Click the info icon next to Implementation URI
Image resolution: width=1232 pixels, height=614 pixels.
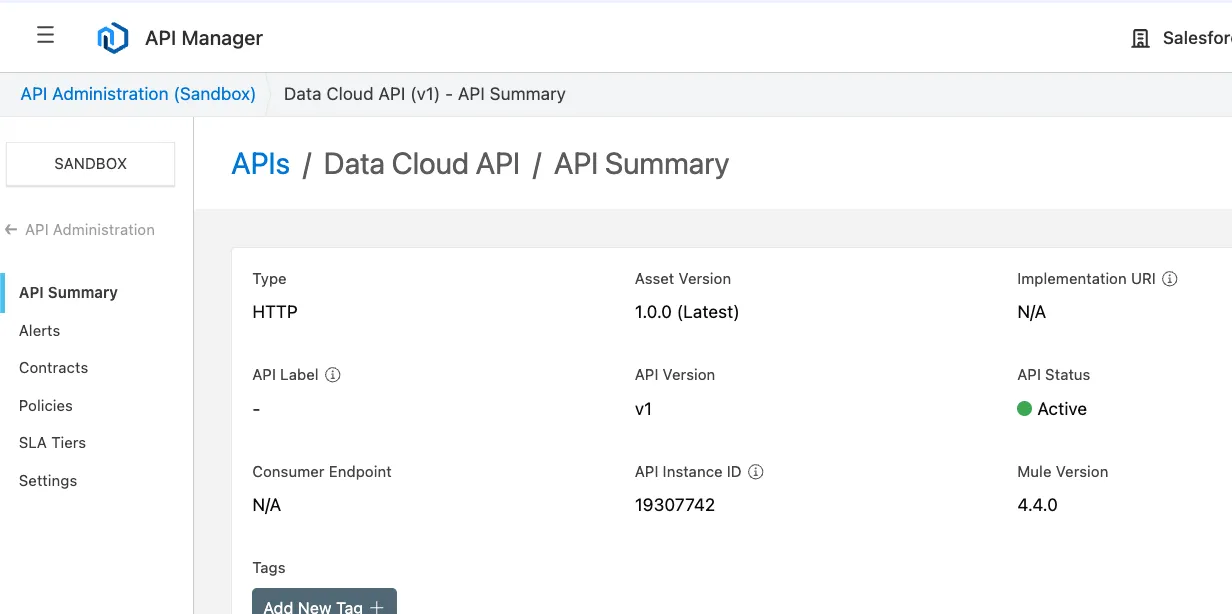pyautogui.click(x=1169, y=279)
